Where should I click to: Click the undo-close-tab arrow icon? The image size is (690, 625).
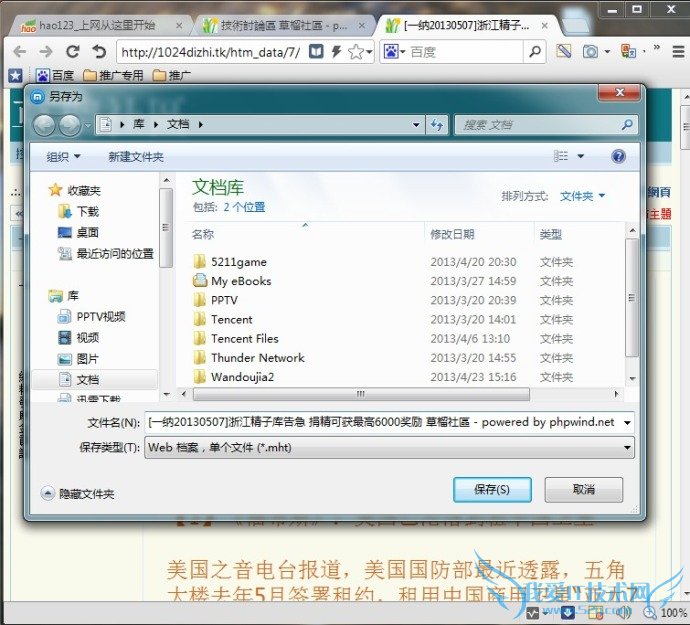click(99, 52)
